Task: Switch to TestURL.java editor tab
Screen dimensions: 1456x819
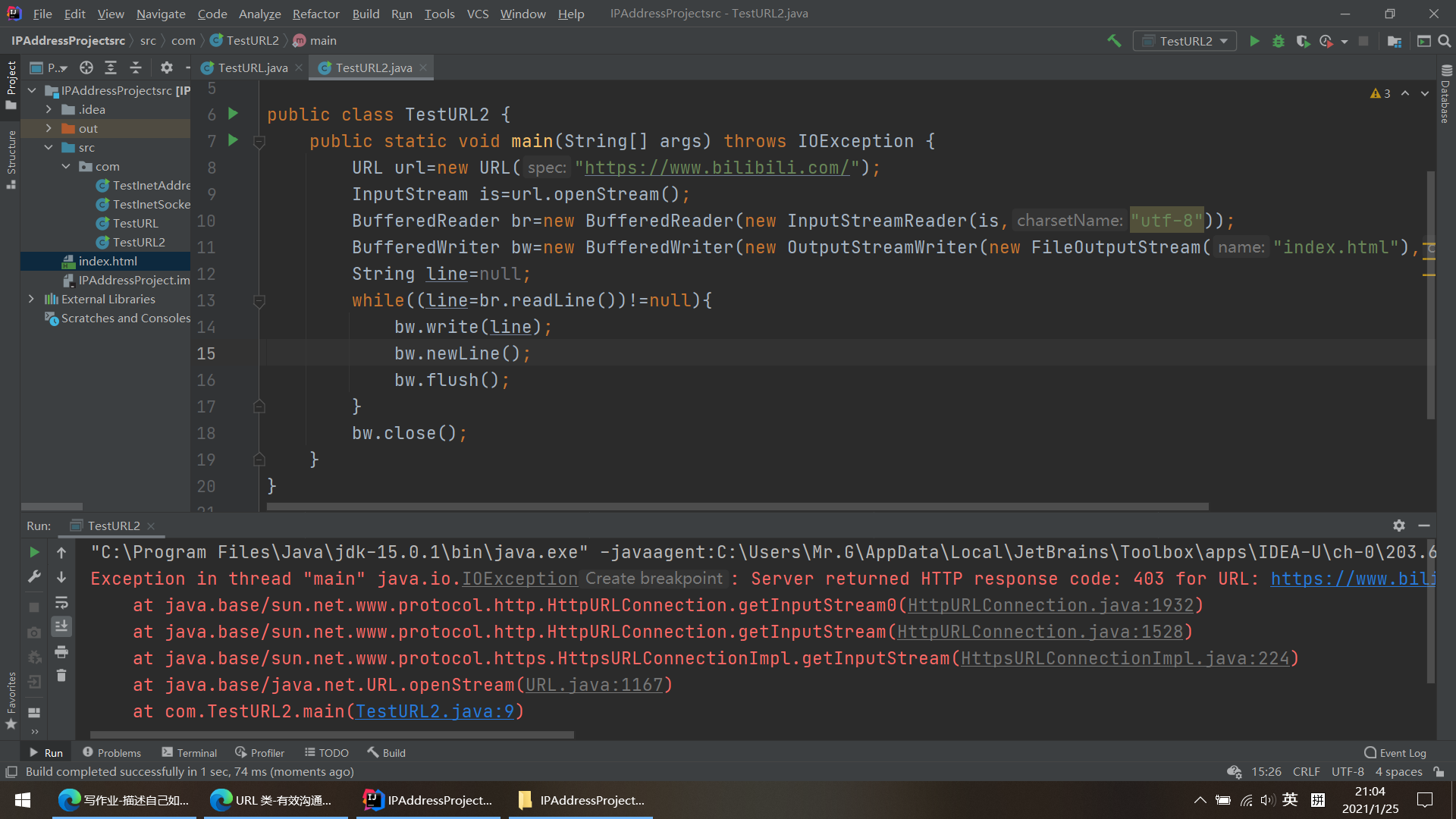Action: [252, 67]
